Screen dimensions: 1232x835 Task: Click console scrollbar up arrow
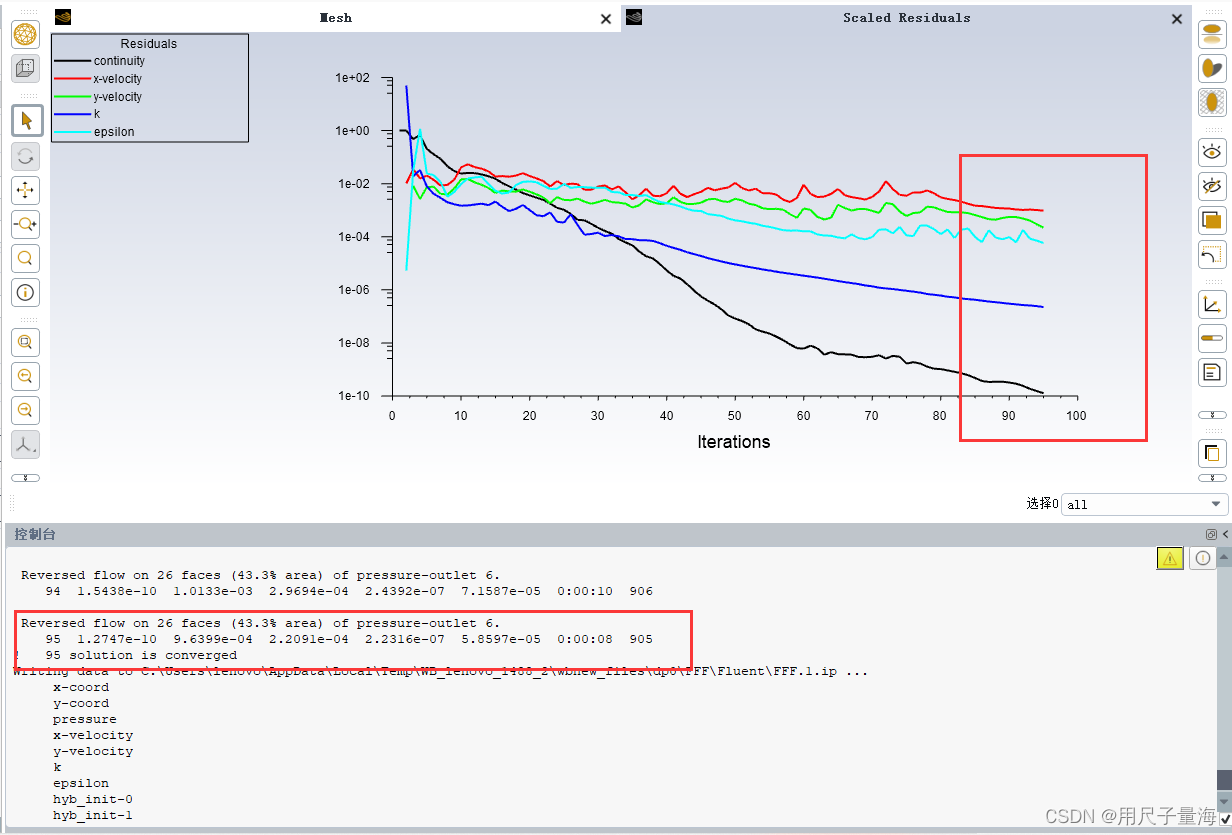[1224, 557]
